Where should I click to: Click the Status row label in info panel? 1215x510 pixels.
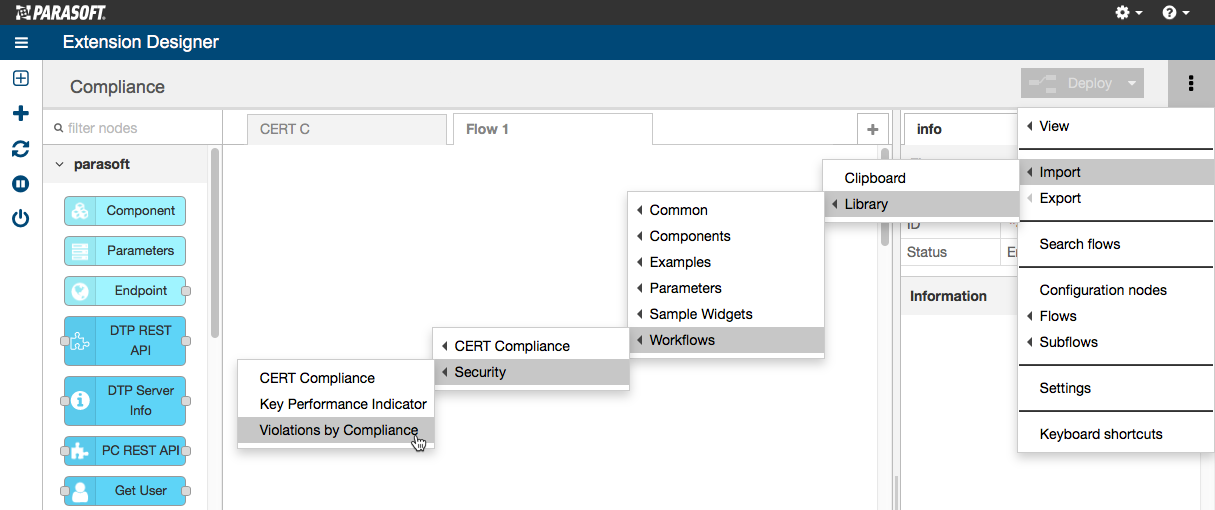coord(927,252)
